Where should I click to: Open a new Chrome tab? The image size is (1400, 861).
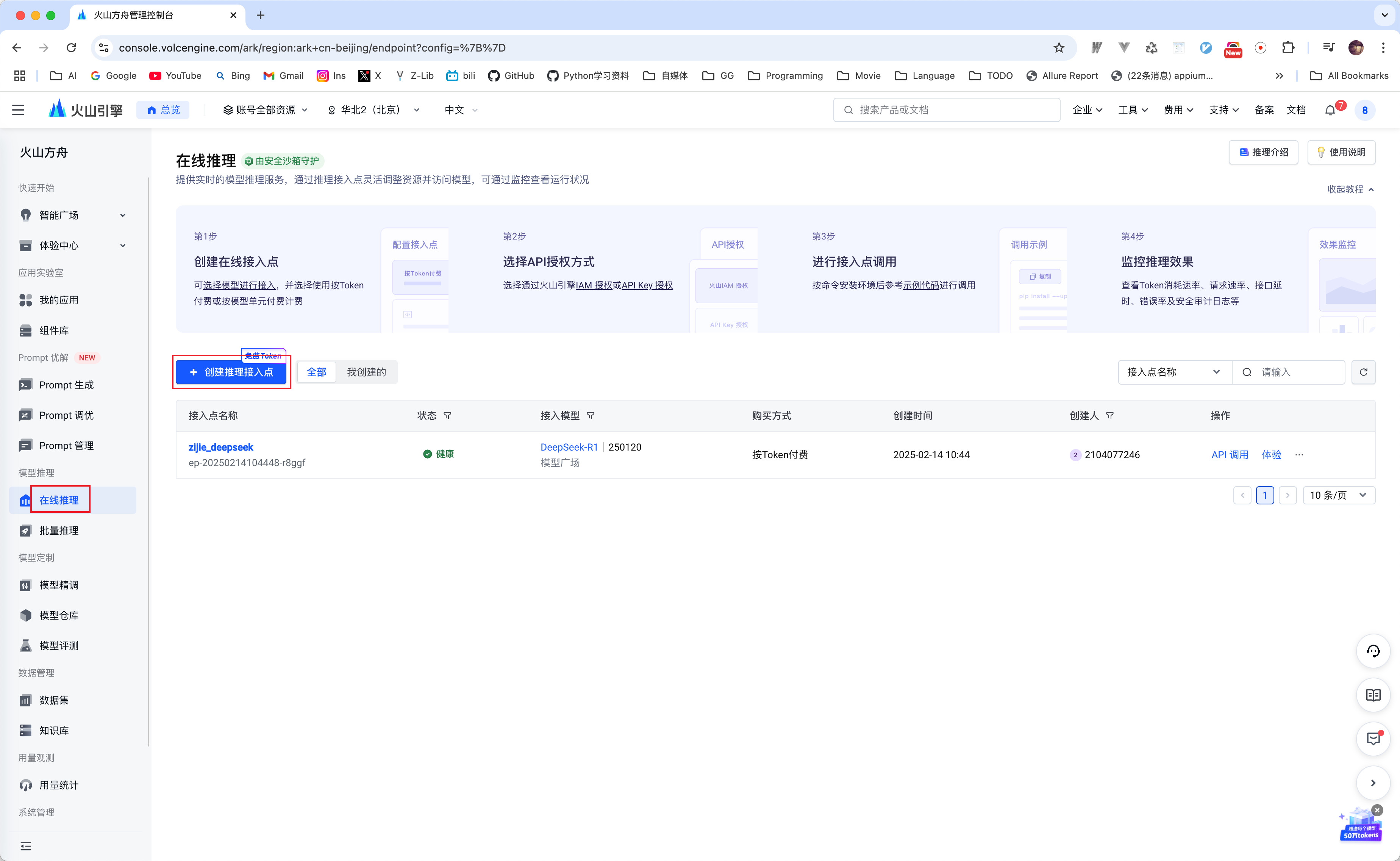pos(261,16)
